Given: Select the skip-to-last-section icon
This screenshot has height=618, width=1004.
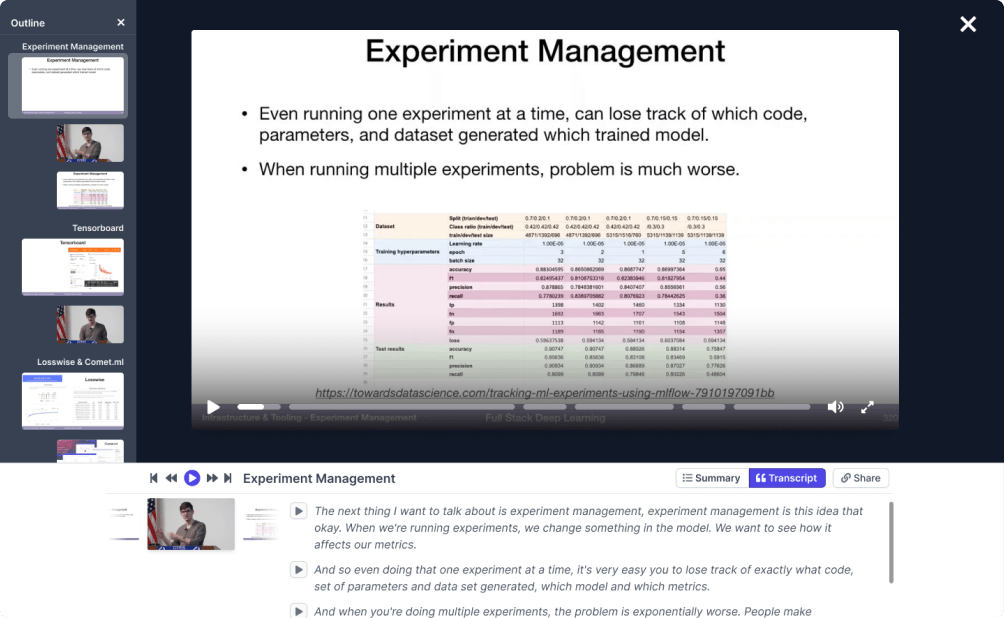Looking at the screenshot, I should [x=229, y=478].
